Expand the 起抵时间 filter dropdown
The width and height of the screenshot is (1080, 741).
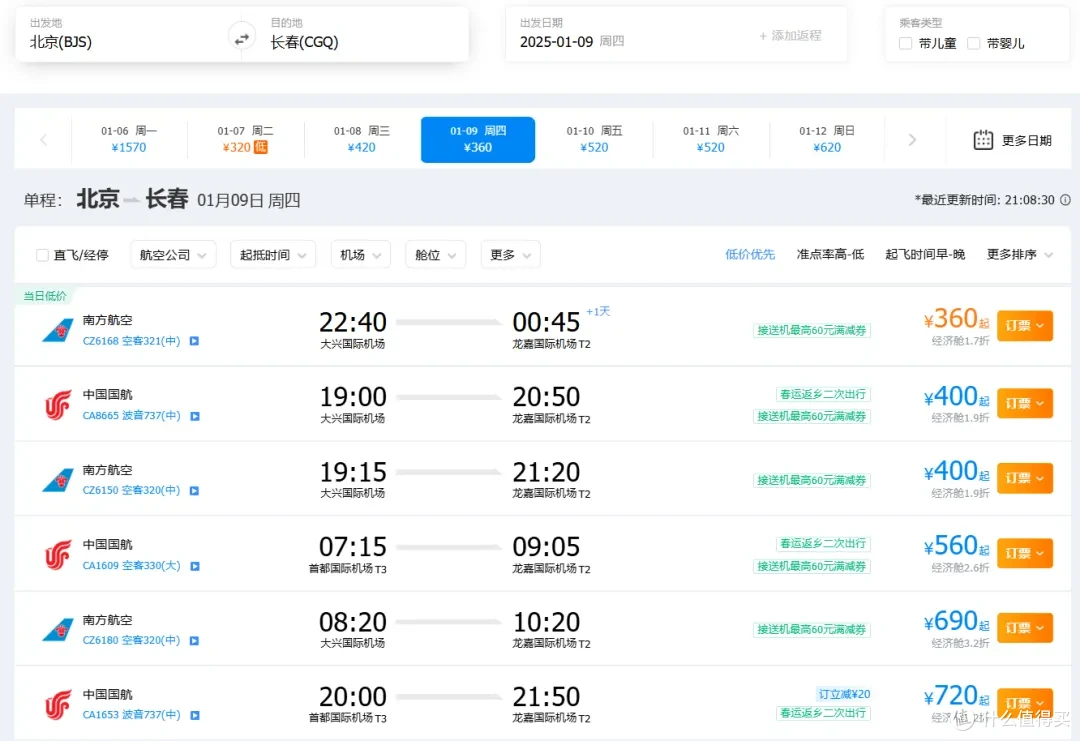(x=273, y=255)
